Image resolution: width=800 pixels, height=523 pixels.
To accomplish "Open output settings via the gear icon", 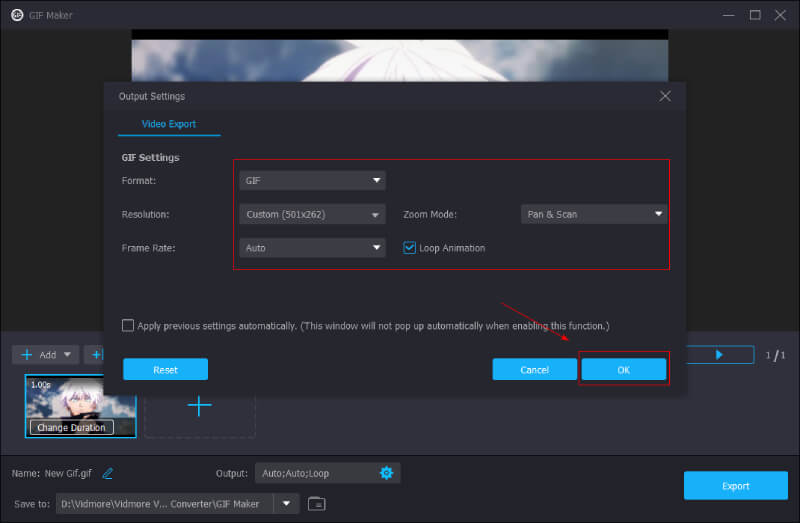I will pyautogui.click(x=387, y=473).
